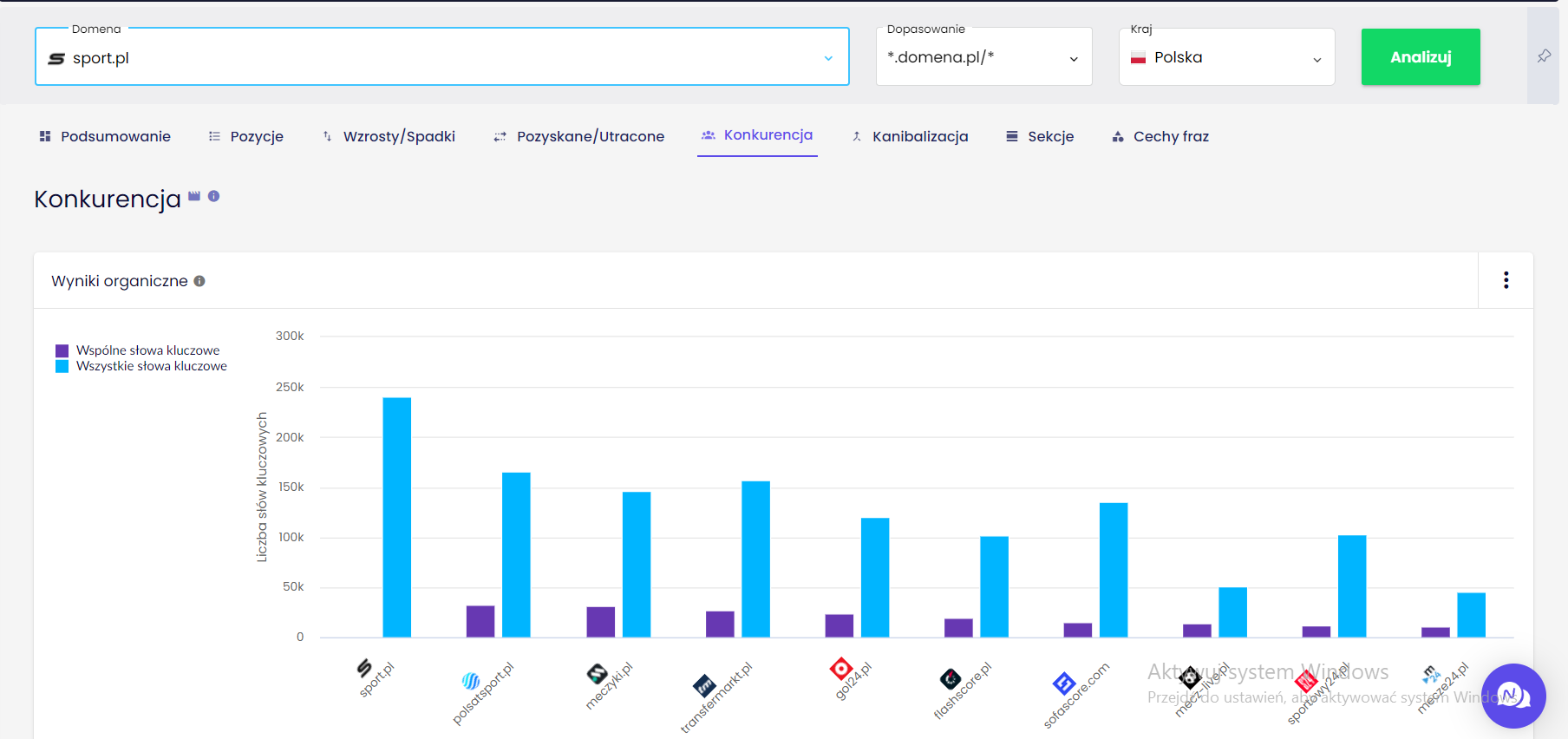
Task: Click the mecze24.pl axis logo
Action: 1431,674
